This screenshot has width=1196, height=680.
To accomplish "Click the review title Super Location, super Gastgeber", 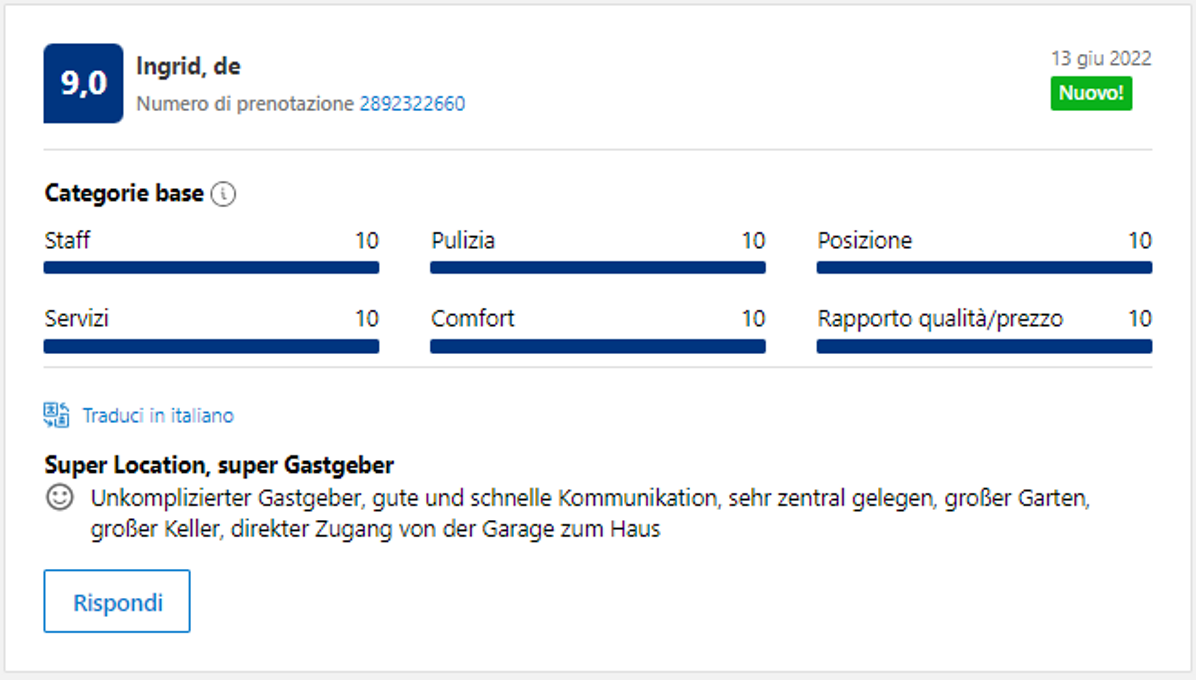I will tap(219, 465).
